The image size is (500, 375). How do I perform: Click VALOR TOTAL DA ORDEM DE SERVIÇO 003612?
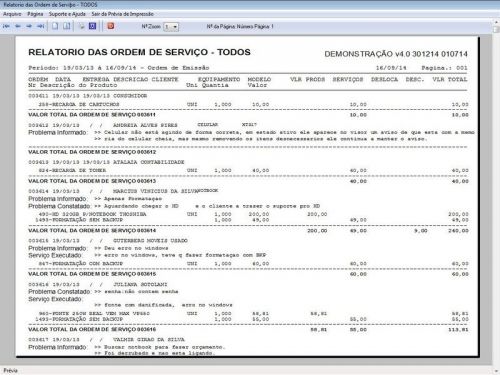click(x=92, y=152)
